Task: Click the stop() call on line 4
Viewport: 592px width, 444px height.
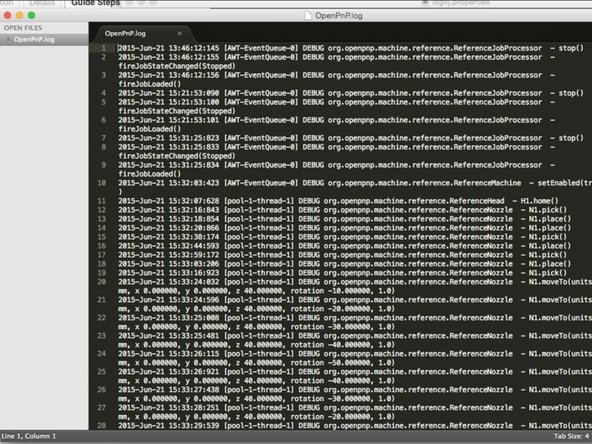Action: pos(571,93)
